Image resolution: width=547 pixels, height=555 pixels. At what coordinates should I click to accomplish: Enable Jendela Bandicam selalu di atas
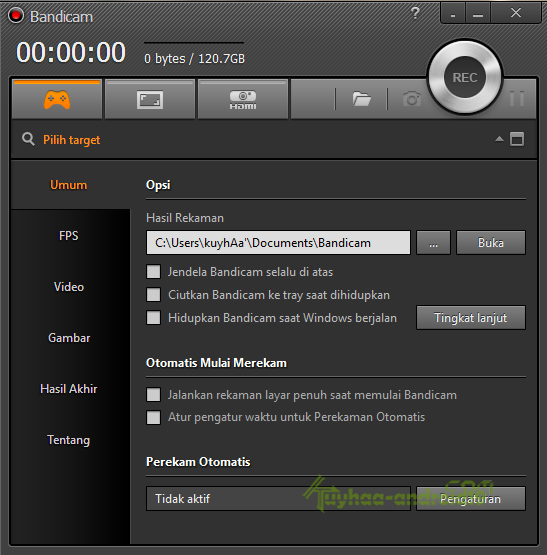(x=153, y=271)
